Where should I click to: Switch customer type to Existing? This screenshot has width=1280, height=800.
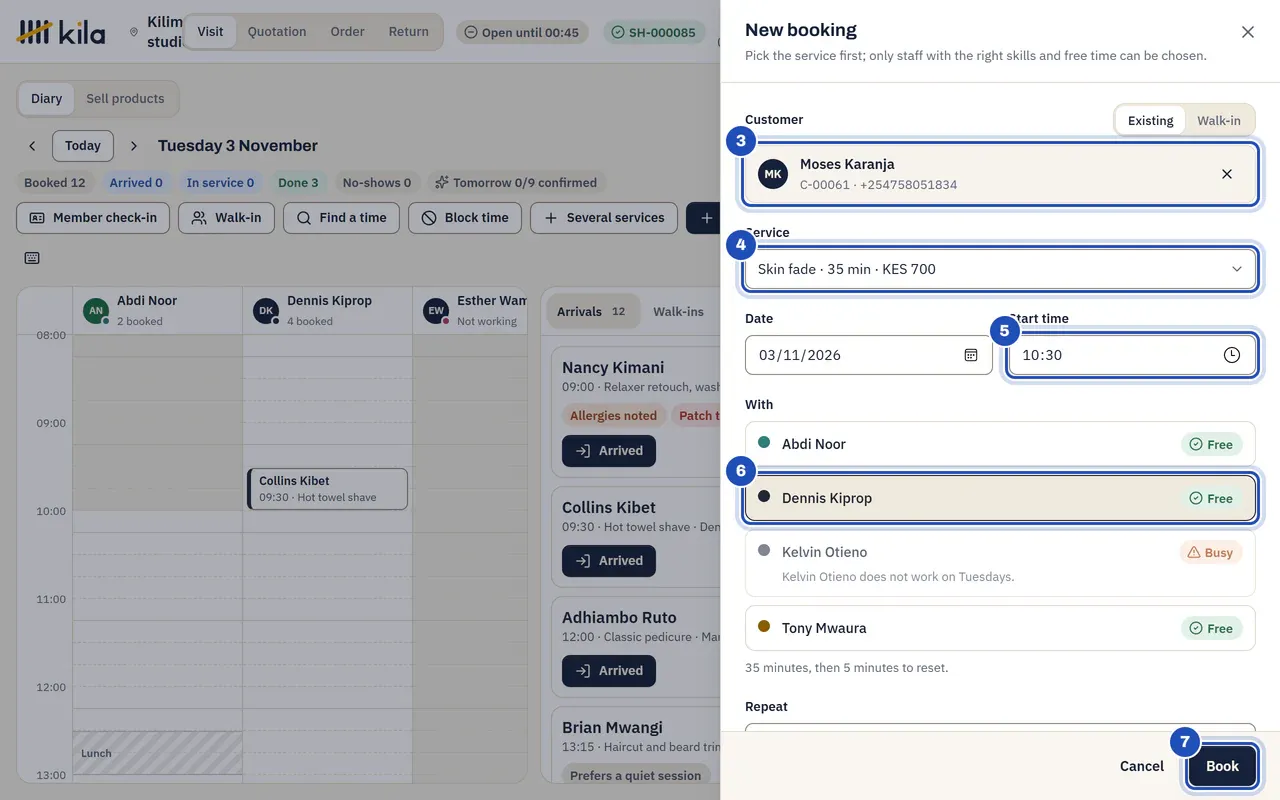[x=1150, y=120]
